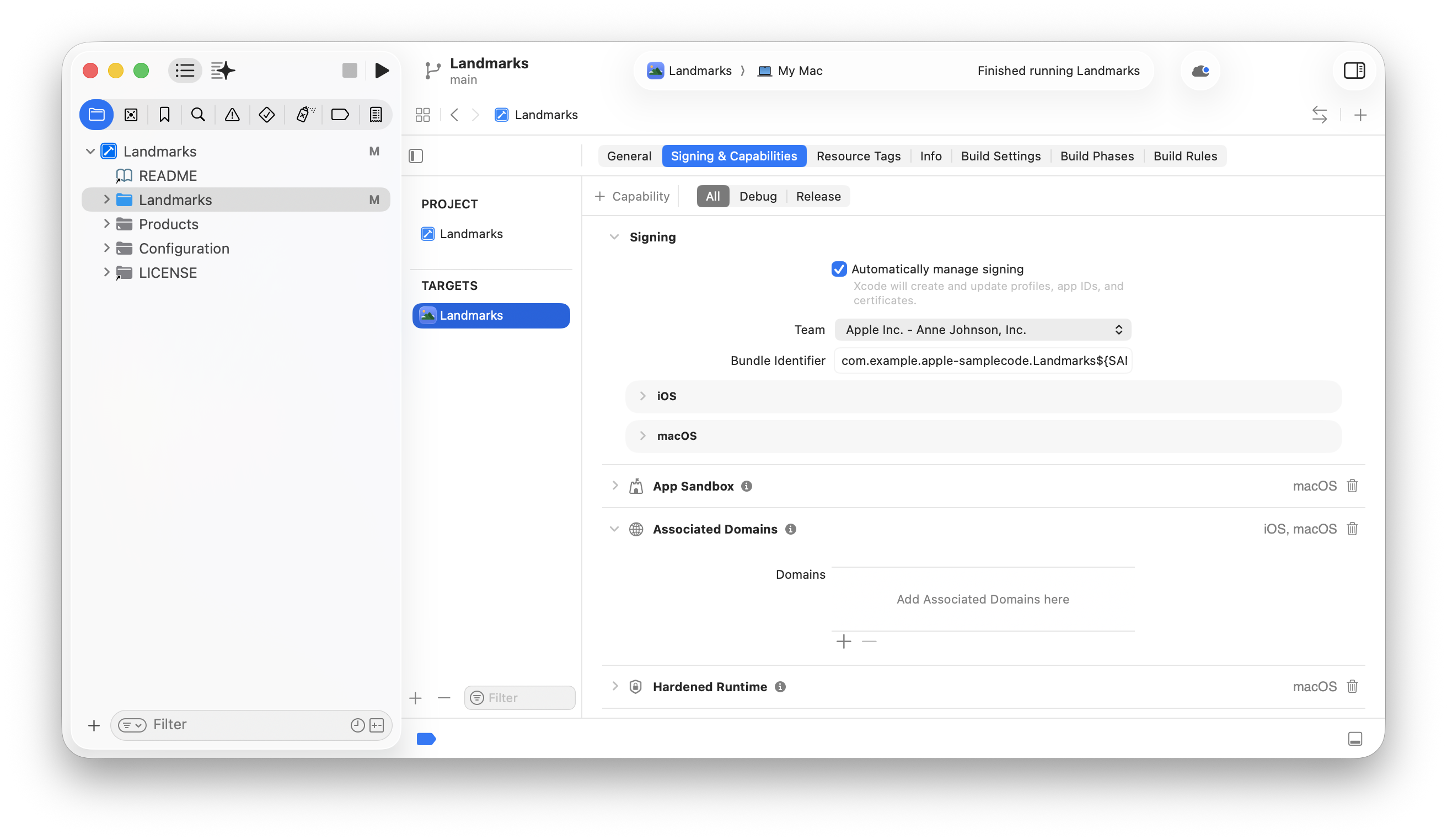Open the Breakpoint navigator tag icon
Screen dimensions: 1447x840
pos(340,115)
